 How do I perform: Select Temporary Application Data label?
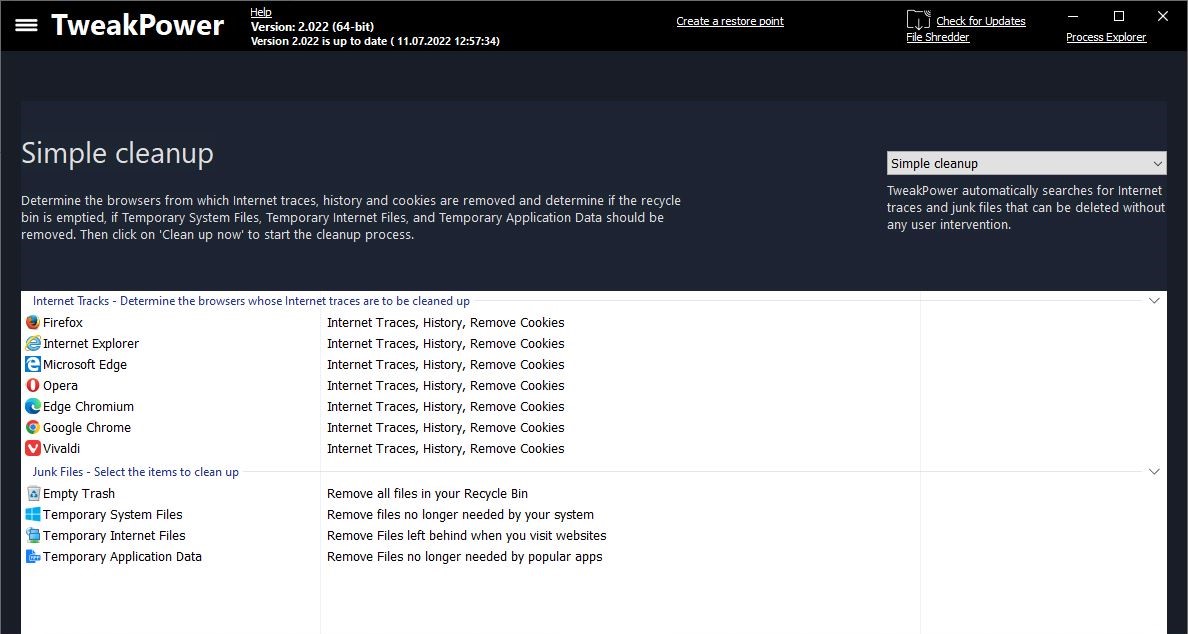(x=123, y=557)
